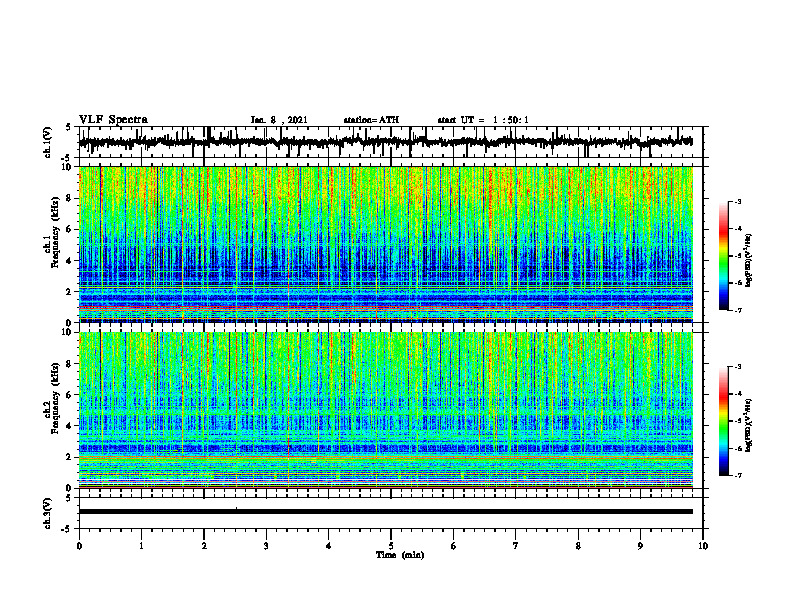The height and width of the screenshot is (612, 792).
Task: Select the log(PSD) label beside ch.1 colorbar
Action: pyautogui.click(x=749, y=260)
